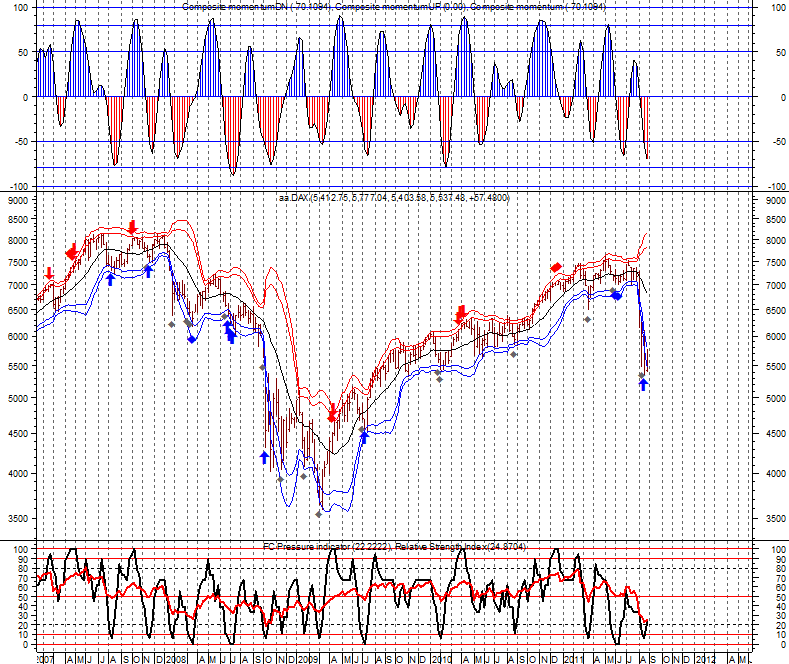Click the 90 label on the right pressure indicator axis
The image size is (789, 664).
coord(780,559)
